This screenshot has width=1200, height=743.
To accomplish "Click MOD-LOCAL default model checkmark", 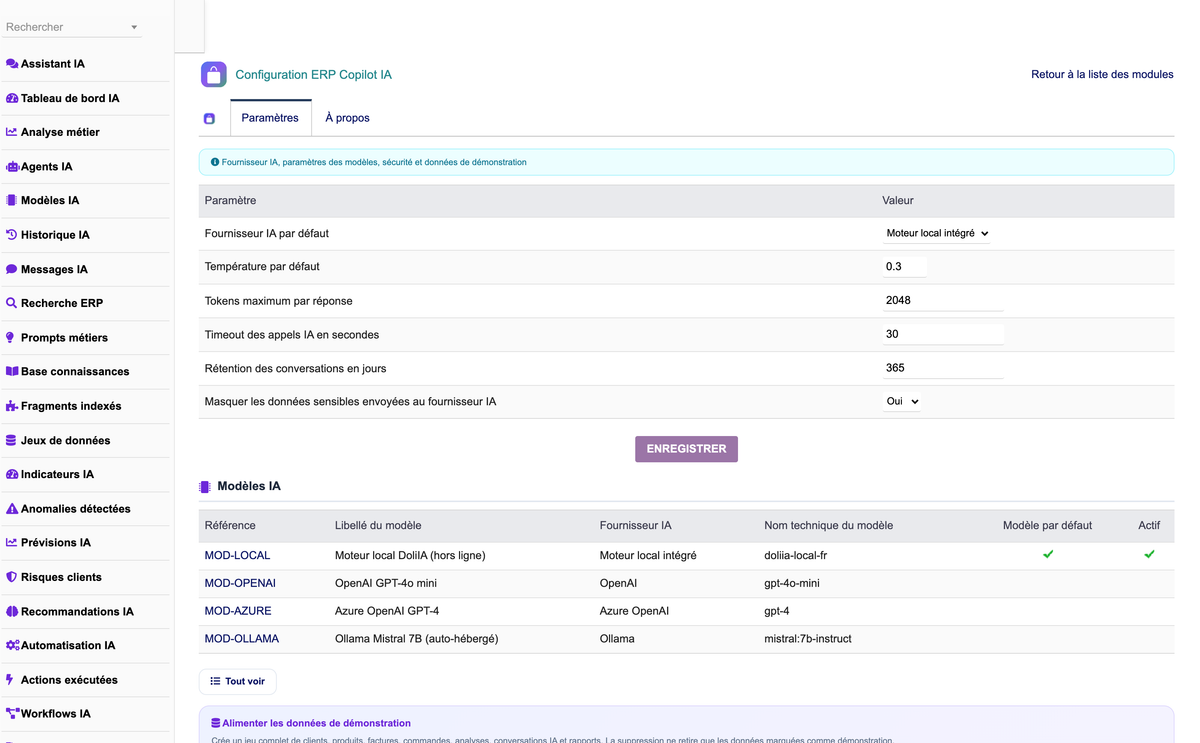I will [1048, 554].
